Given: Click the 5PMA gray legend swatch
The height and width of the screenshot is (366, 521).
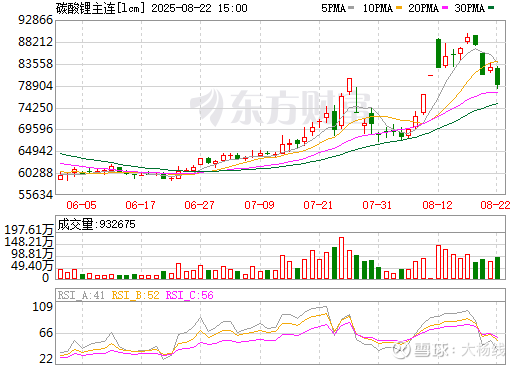Looking at the screenshot, I should [x=351, y=8].
